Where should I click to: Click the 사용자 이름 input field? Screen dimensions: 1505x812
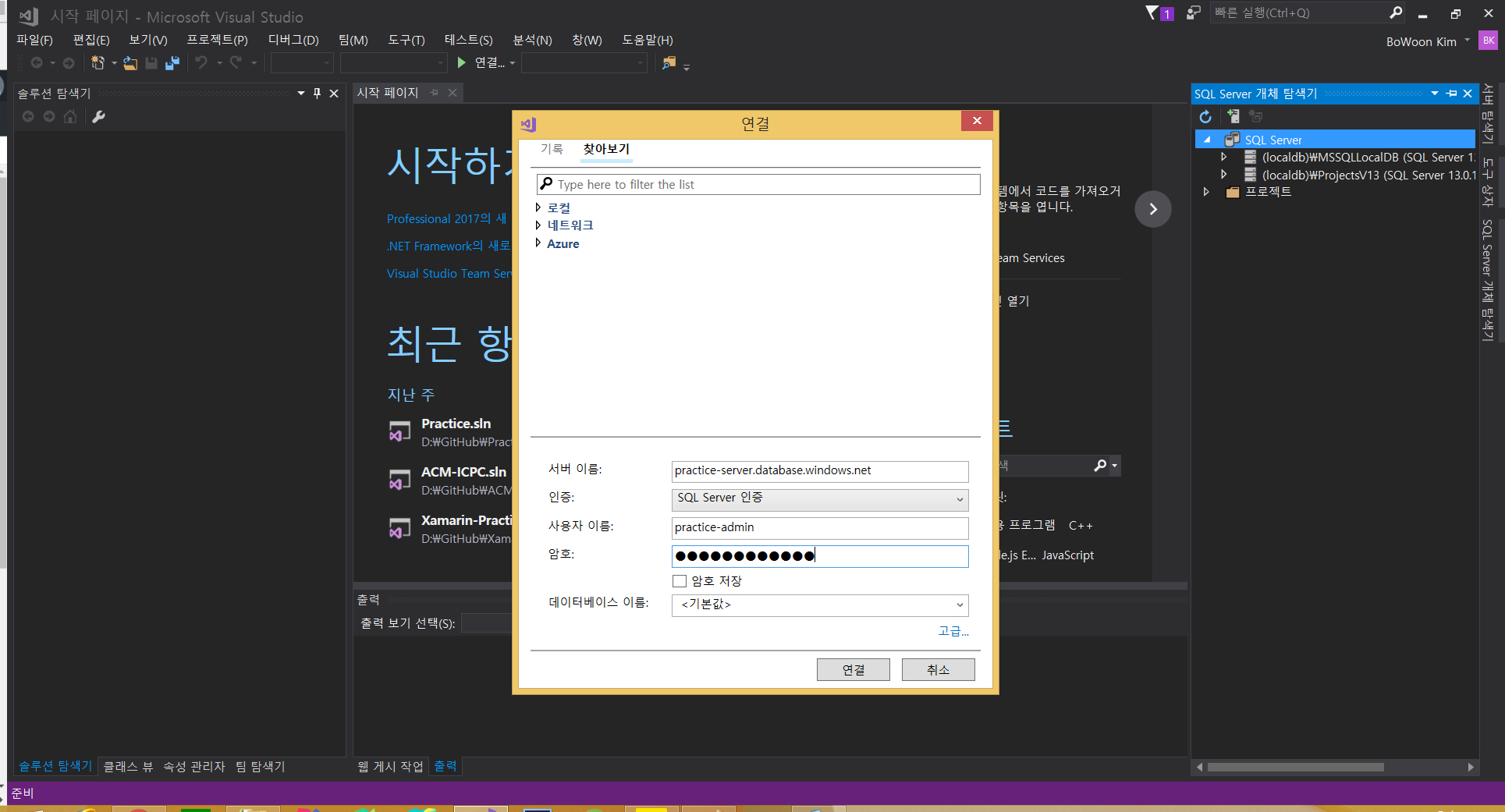coord(819,528)
